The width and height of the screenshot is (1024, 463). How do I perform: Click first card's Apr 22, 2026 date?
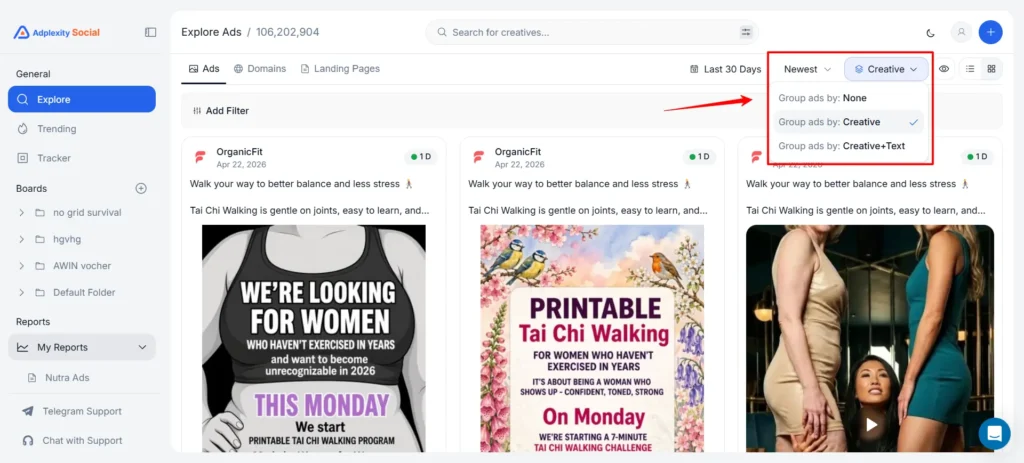(242, 165)
